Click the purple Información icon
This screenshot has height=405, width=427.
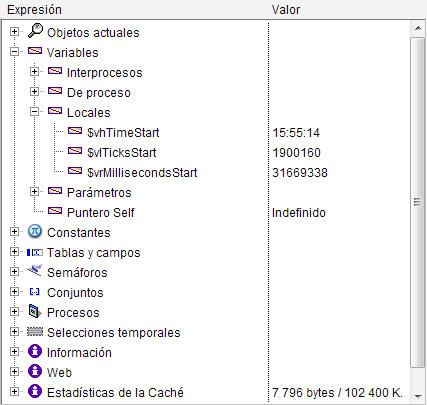[x=35, y=351]
